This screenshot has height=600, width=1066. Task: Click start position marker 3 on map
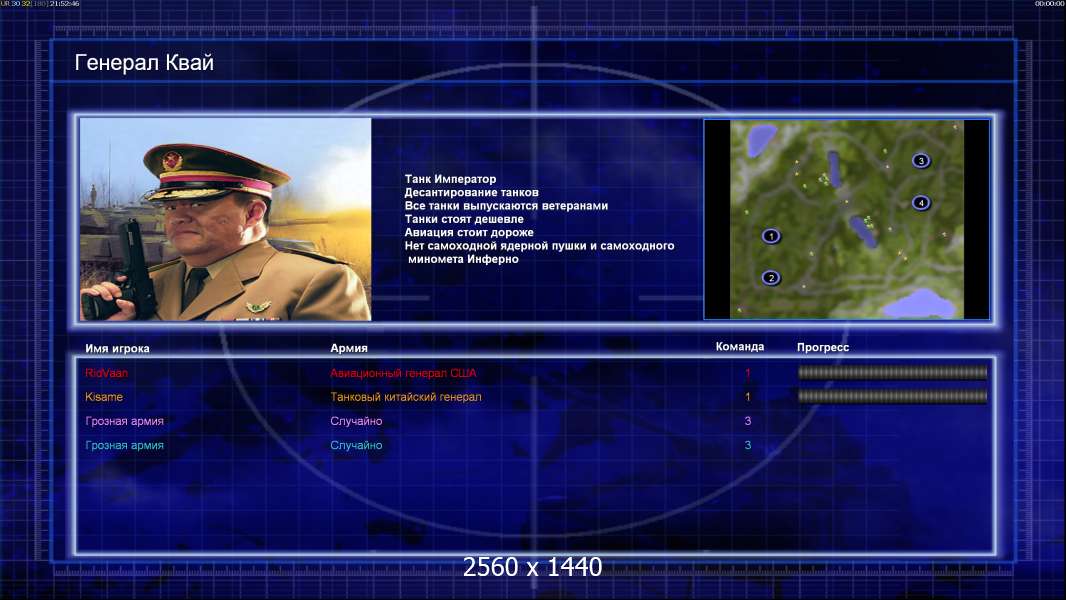pos(921,161)
